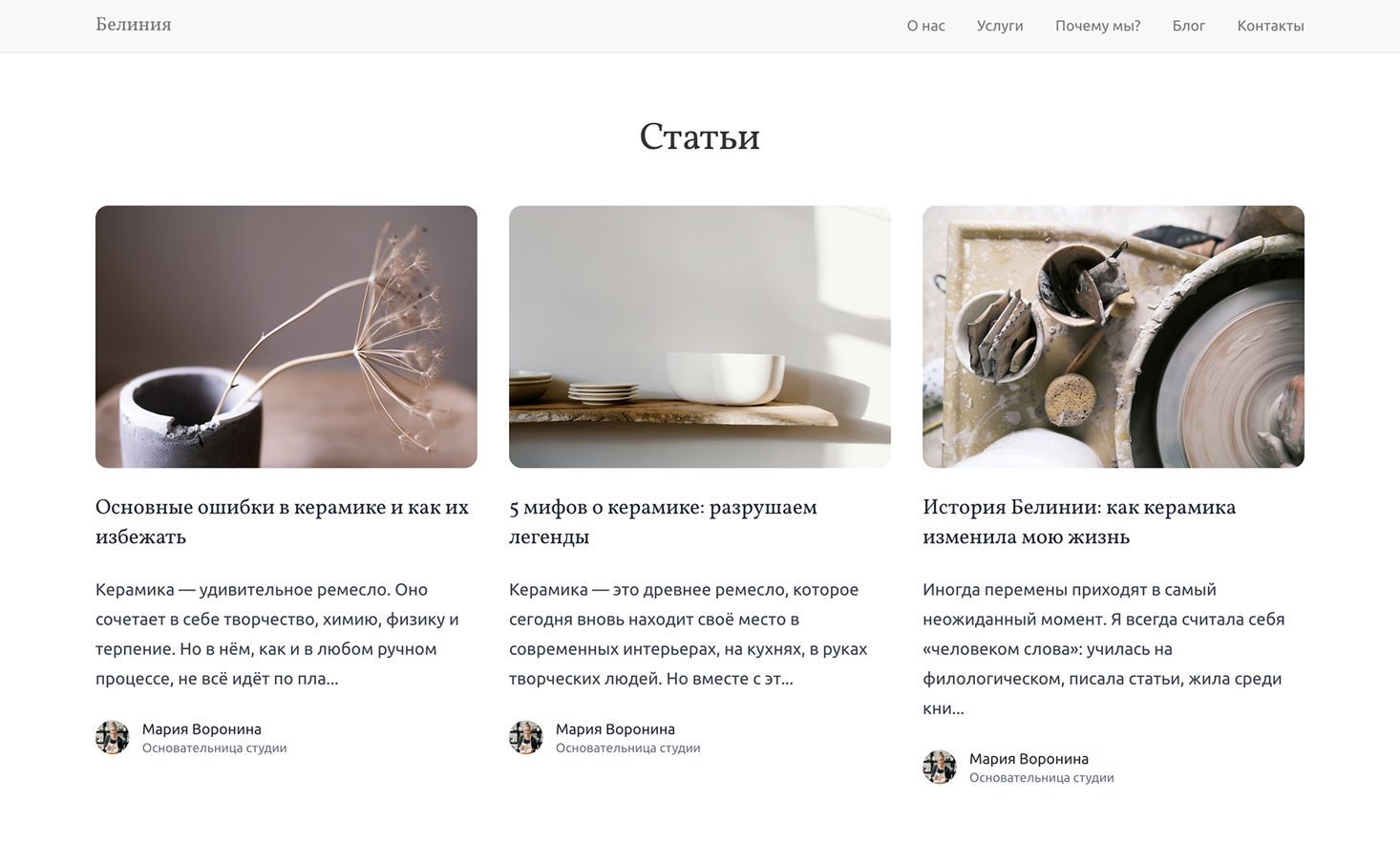Viewport: 1400px width, 863px height.
Task: Open article 5 мифов о керамике
Action: [x=663, y=521]
